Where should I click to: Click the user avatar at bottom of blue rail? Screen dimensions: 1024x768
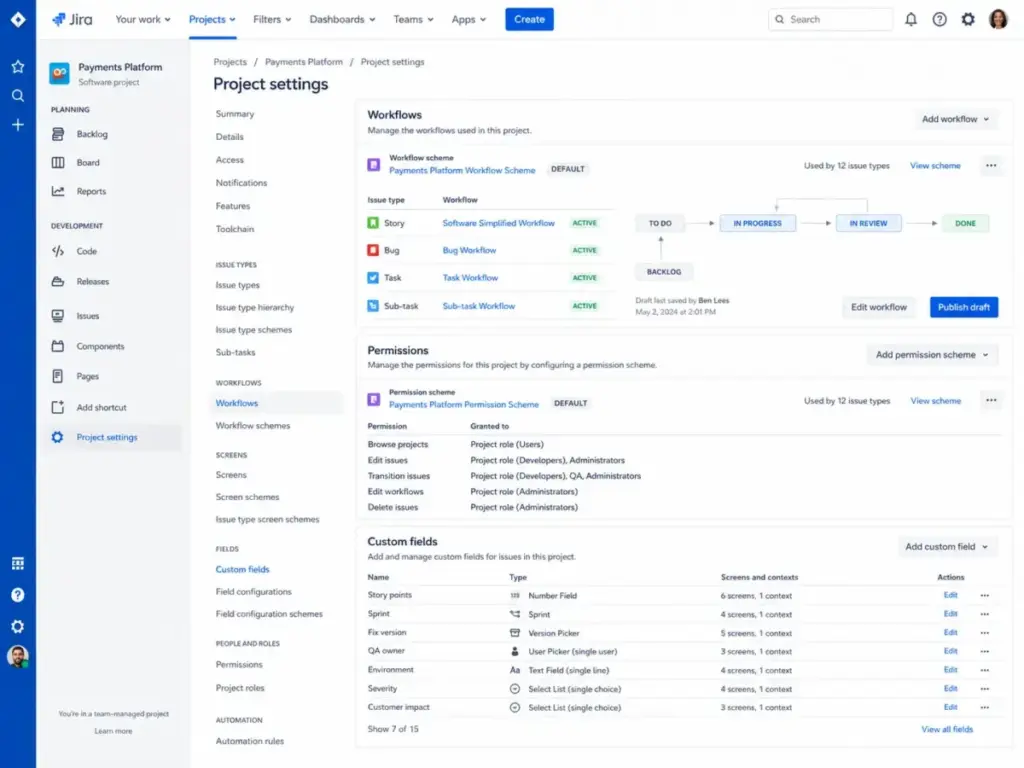pos(18,656)
